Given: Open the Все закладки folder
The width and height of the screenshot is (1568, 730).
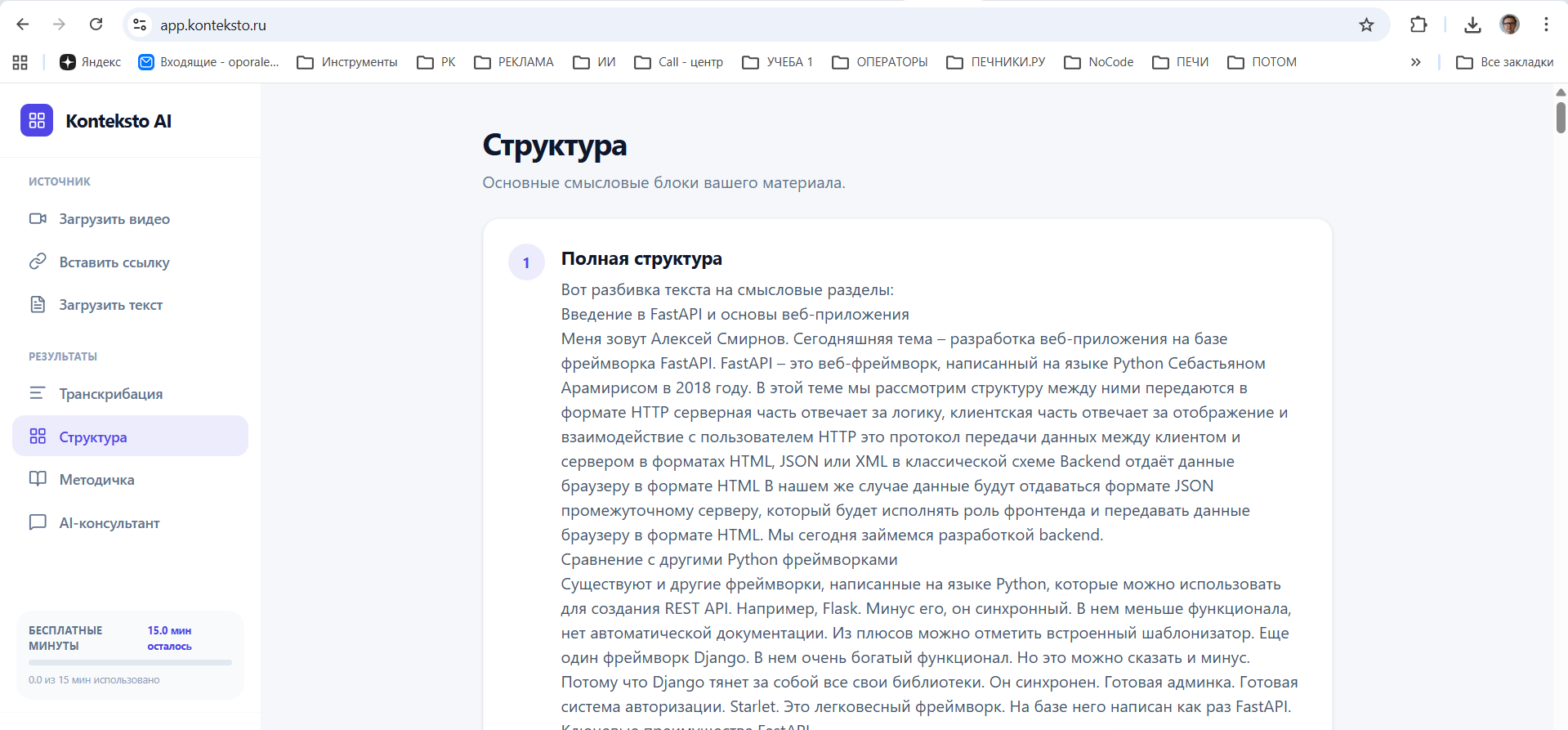Looking at the screenshot, I should [x=1504, y=62].
